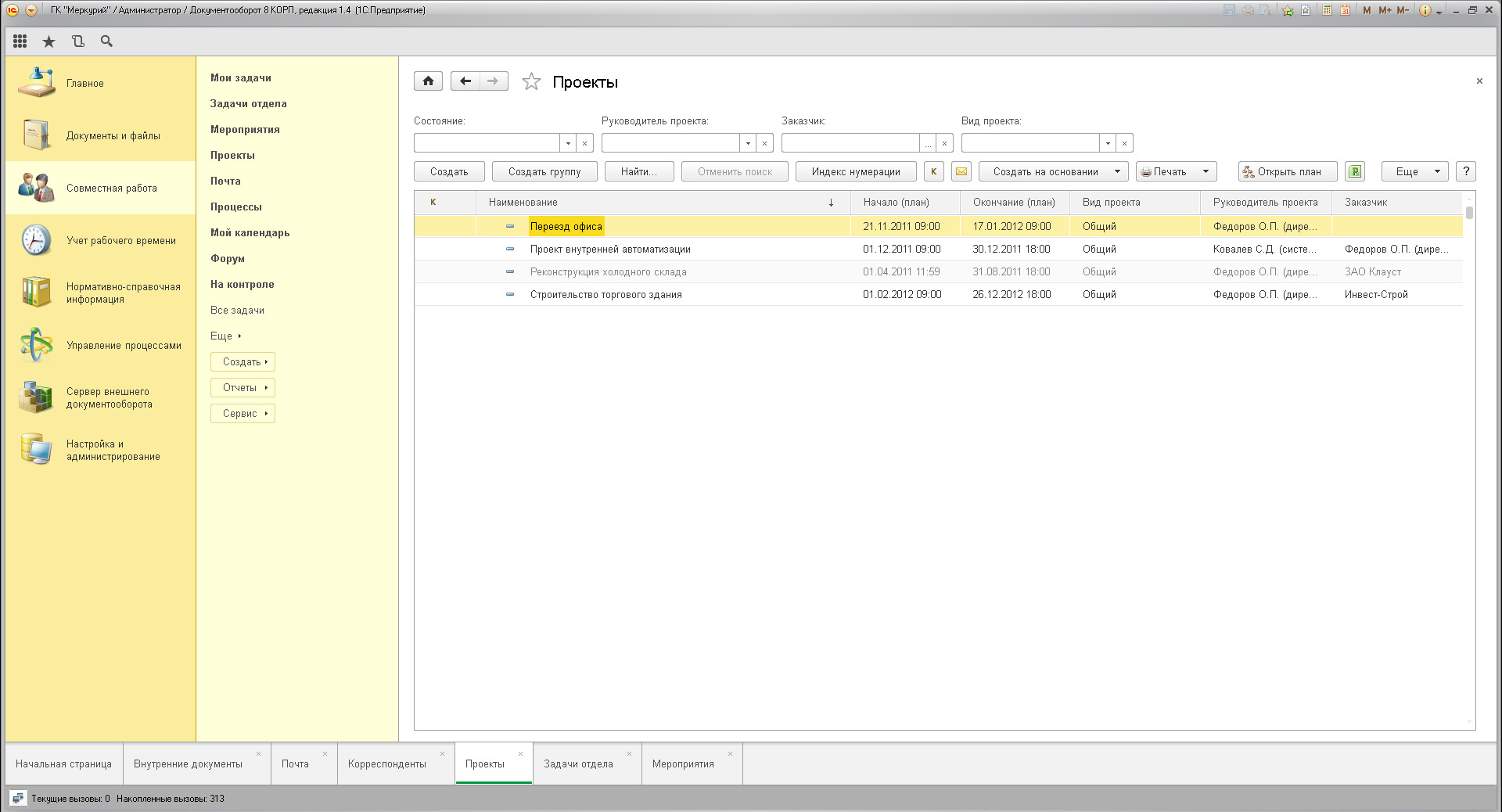
Task: Open the Главное section
Action: (x=100, y=83)
